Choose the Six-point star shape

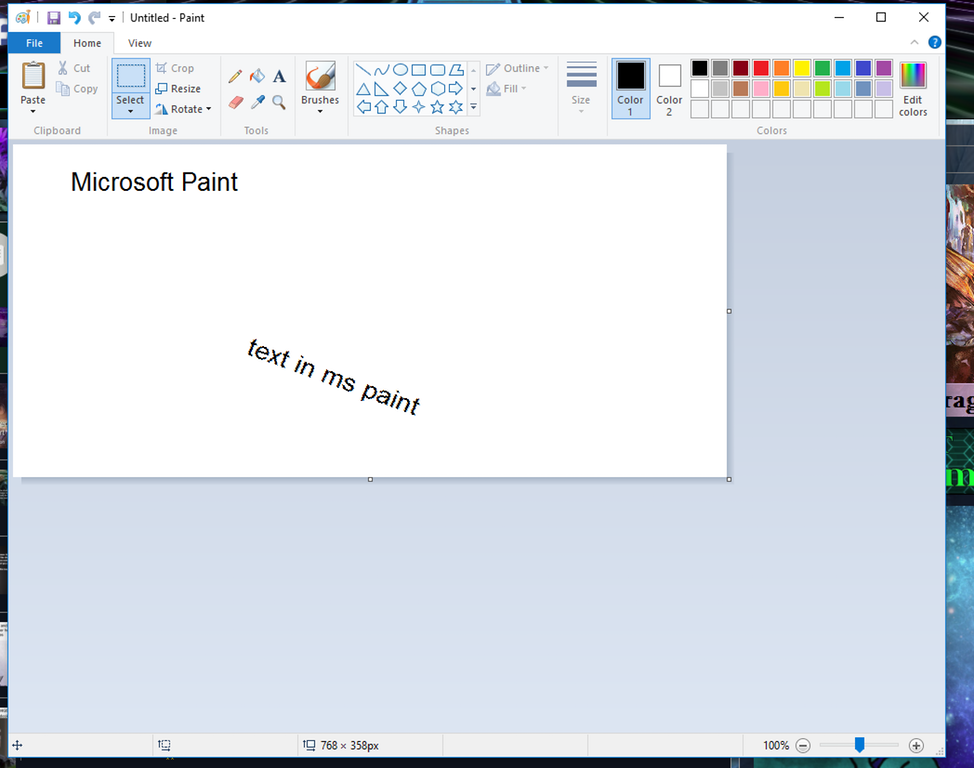(456, 107)
